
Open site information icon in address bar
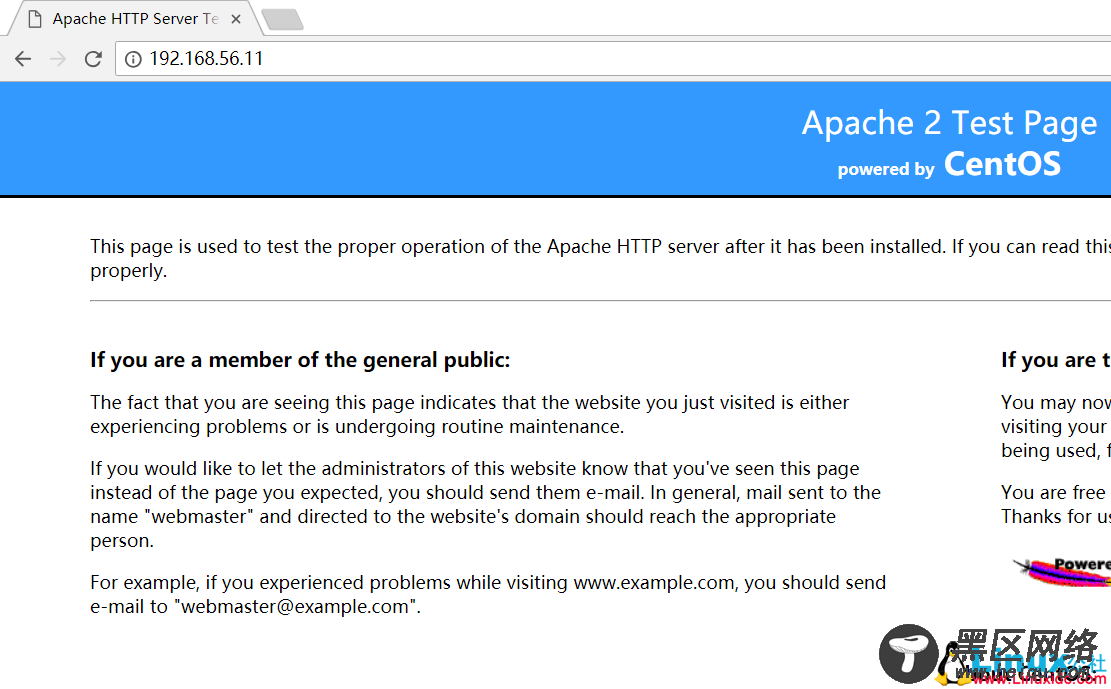pyautogui.click(x=133, y=59)
